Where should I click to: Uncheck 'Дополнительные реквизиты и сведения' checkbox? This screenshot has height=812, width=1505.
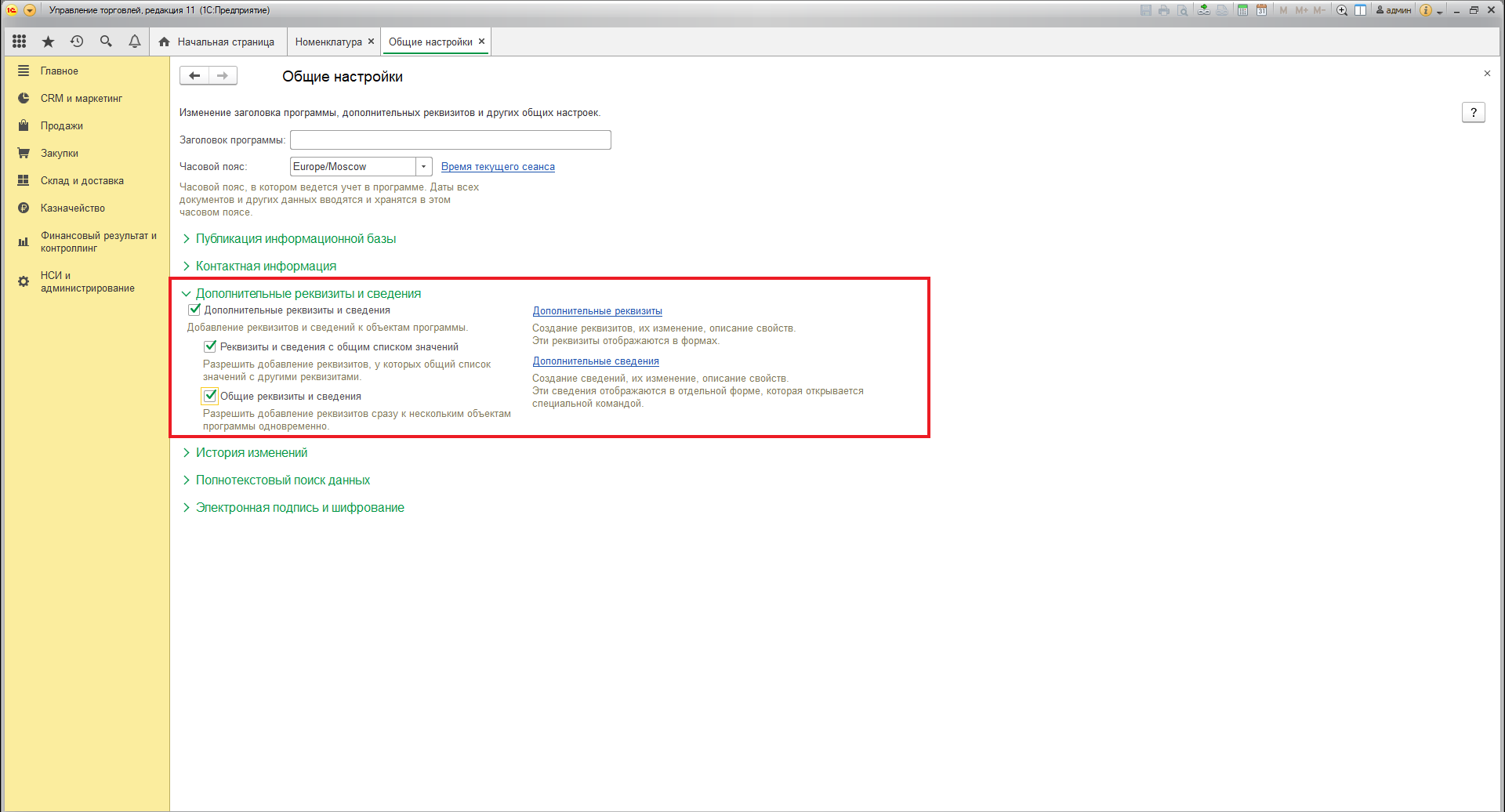point(195,310)
